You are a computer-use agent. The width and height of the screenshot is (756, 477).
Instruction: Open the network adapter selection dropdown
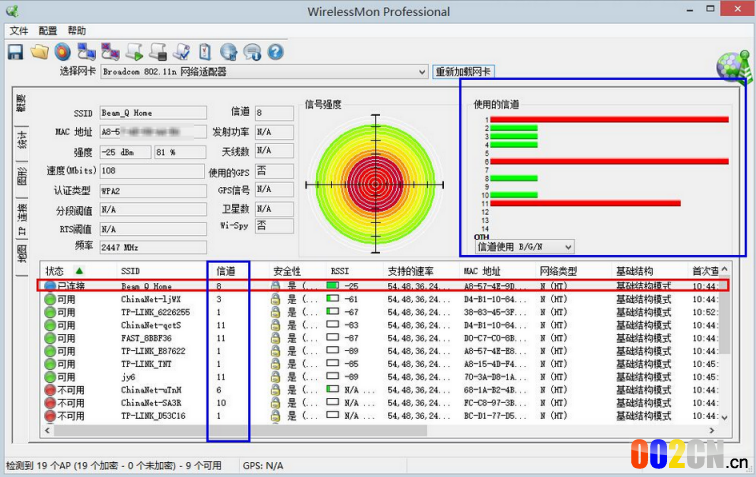422,72
